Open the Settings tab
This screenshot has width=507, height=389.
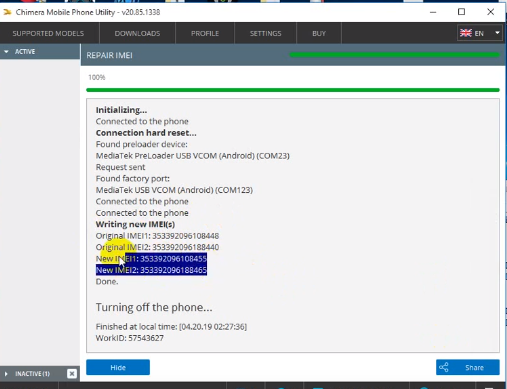click(x=265, y=33)
